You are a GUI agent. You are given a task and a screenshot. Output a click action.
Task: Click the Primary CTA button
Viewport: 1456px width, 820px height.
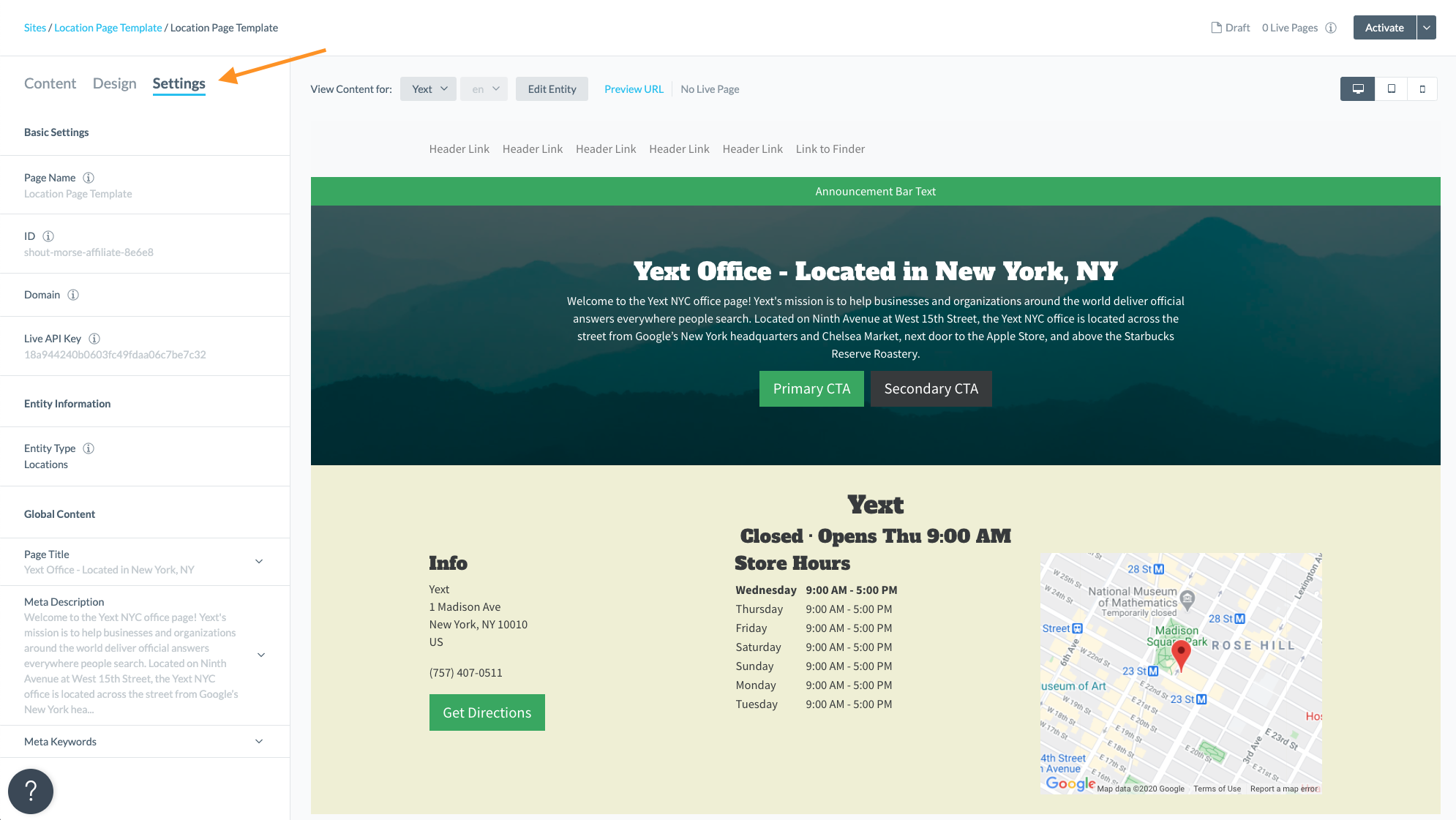(811, 388)
